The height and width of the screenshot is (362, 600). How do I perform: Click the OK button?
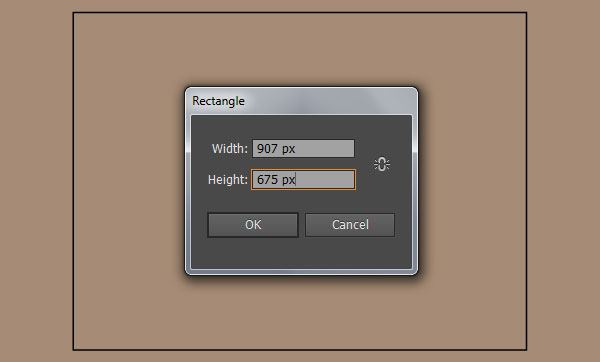click(253, 225)
